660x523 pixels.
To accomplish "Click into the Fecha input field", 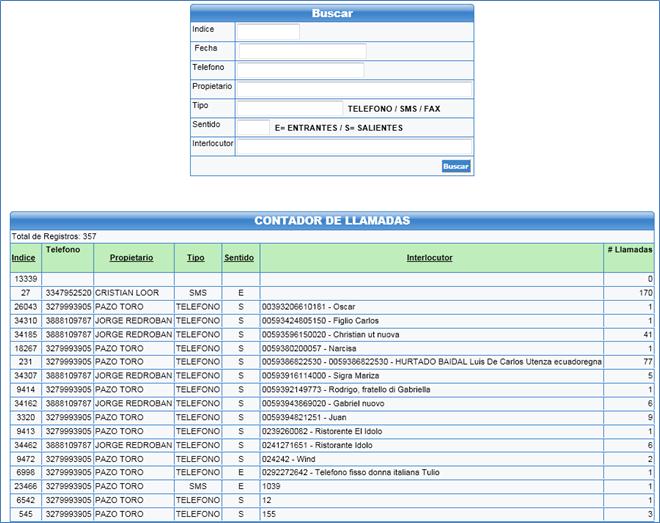I will pyautogui.click(x=302, y=51).
